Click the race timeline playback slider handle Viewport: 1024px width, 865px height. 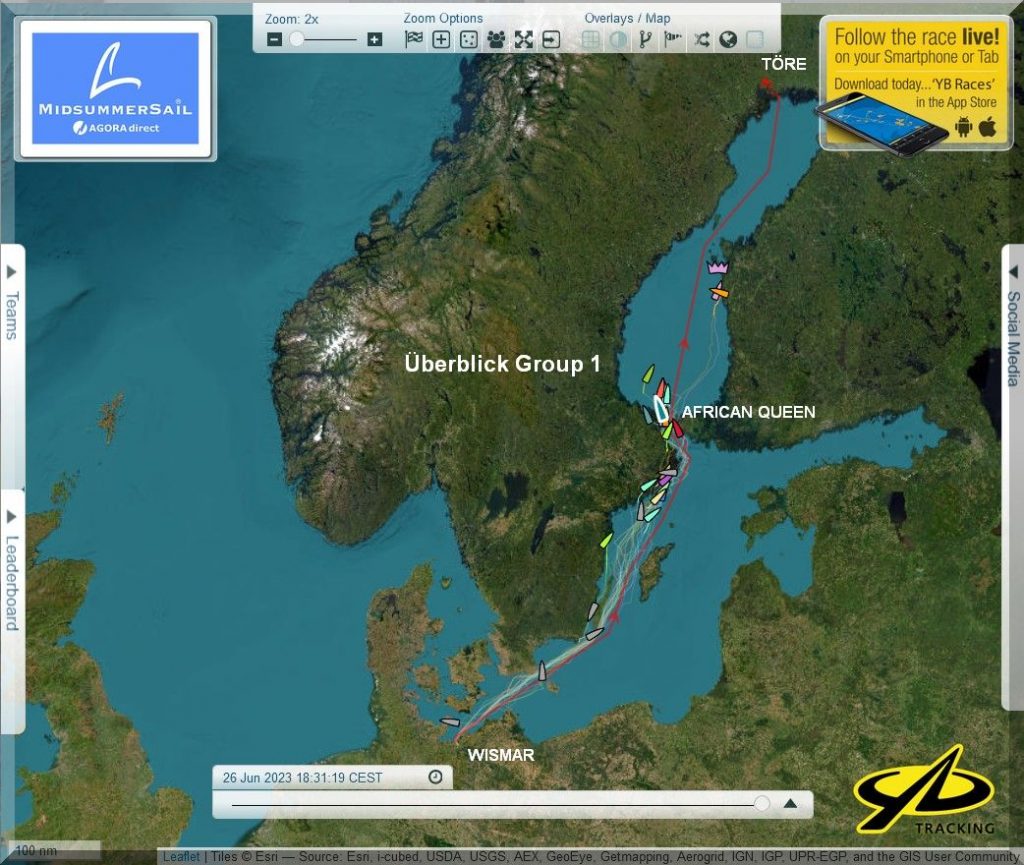pos(762,802)
